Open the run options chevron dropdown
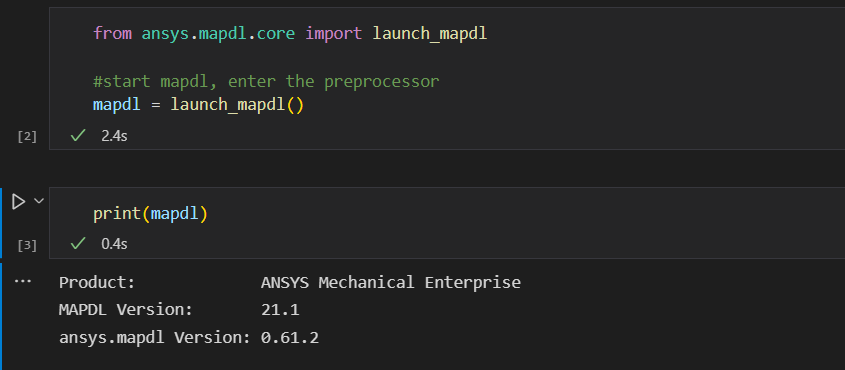The image size is (845, 370). [39, 201]
